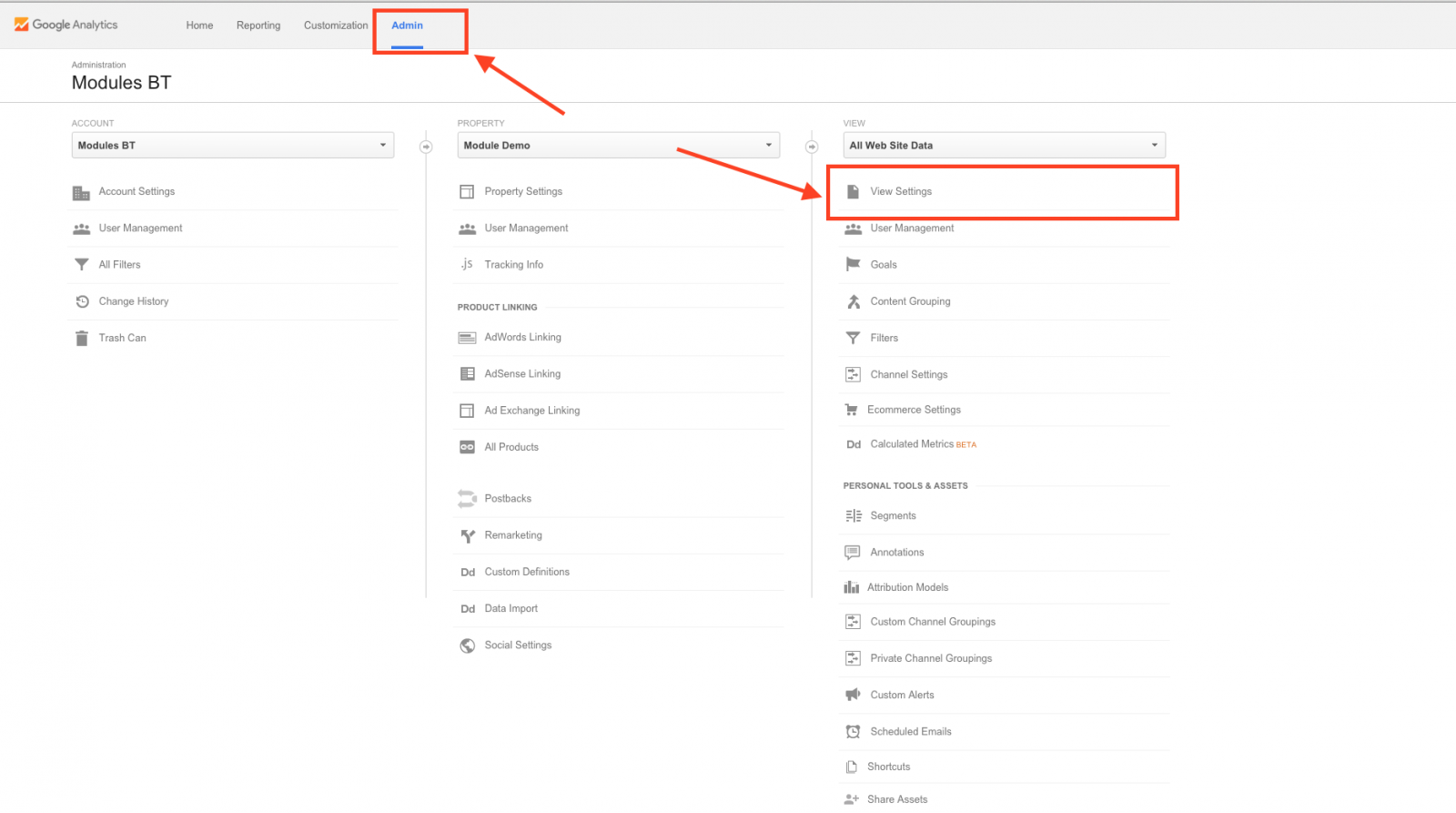Viewport: 1456px width, 813px height.
Task: Click the All Filters funnel icon
Action: coord(81,265)
